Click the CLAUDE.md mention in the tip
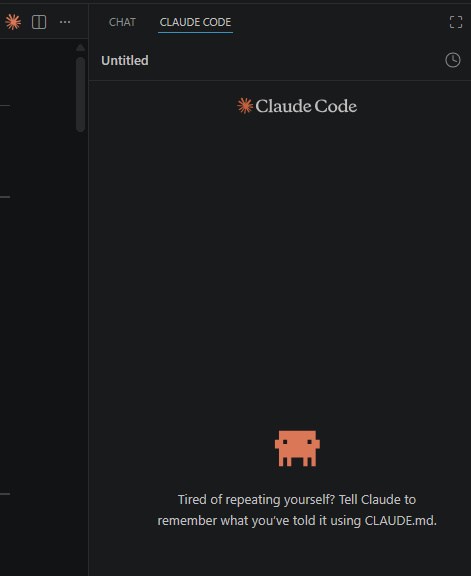 [400, 521]
